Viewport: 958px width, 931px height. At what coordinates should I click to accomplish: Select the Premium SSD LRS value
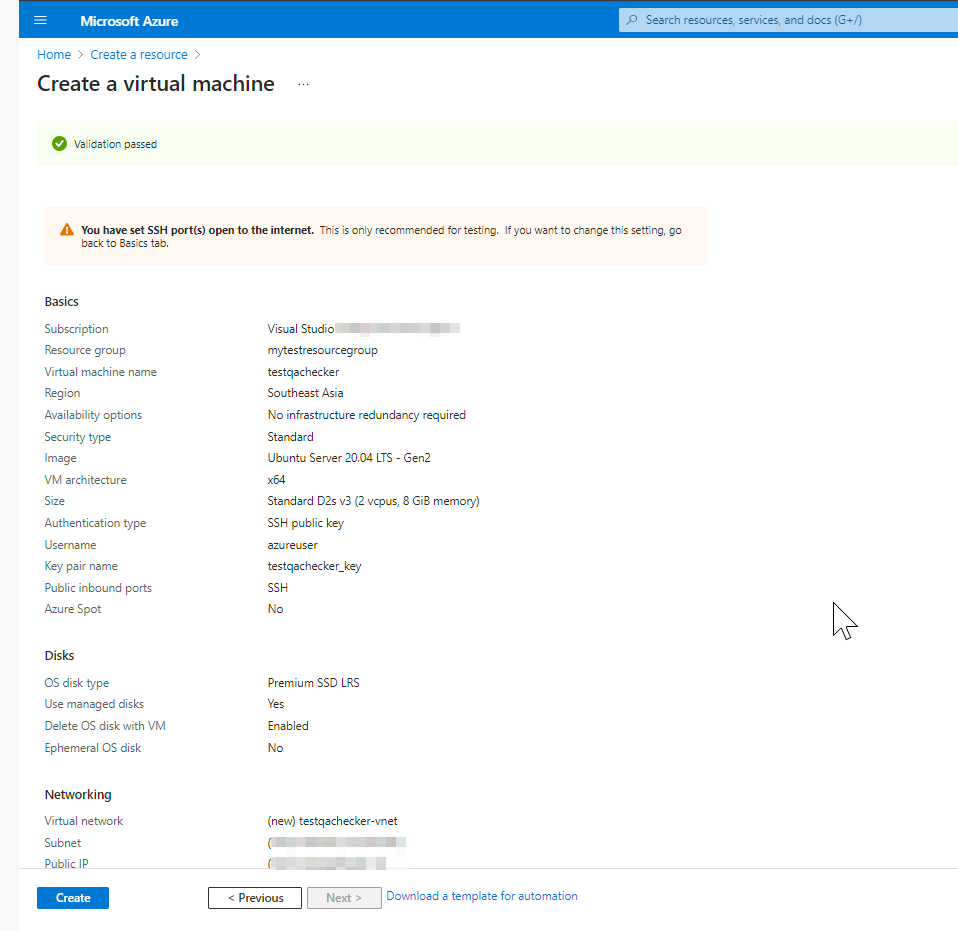pos(313,683)
